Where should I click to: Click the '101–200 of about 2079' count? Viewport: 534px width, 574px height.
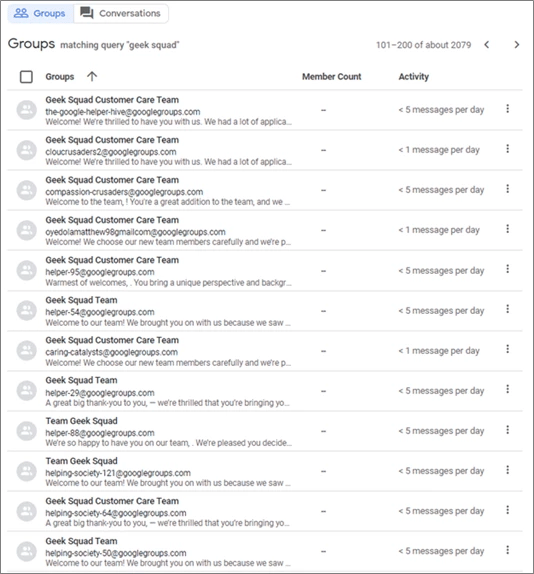click(423, 45)
